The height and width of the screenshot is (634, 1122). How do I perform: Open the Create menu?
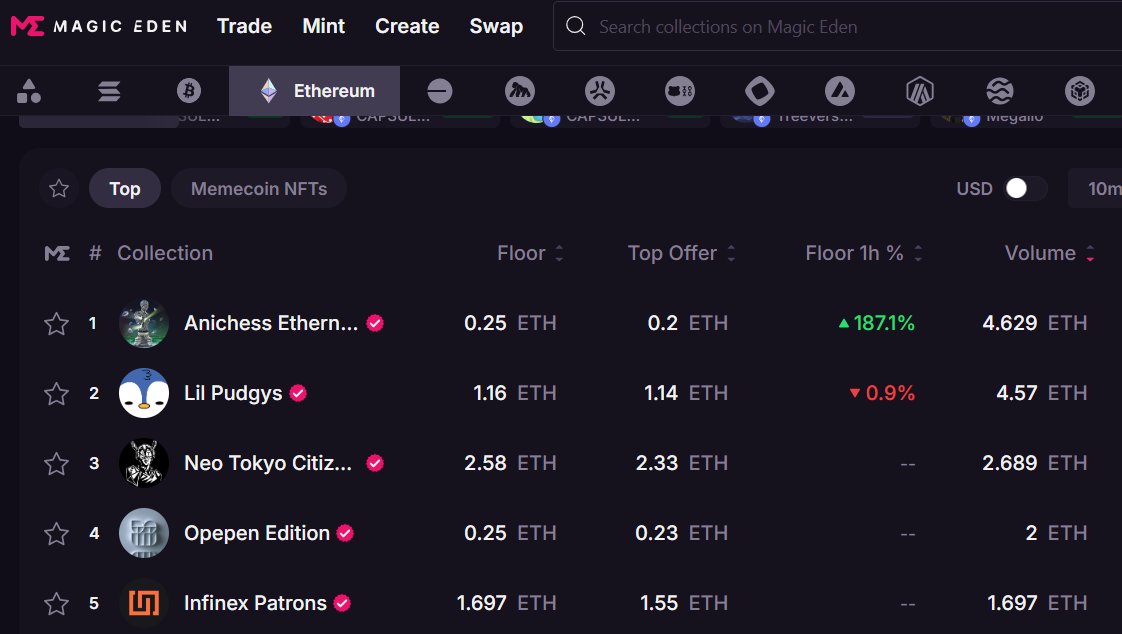407,26
